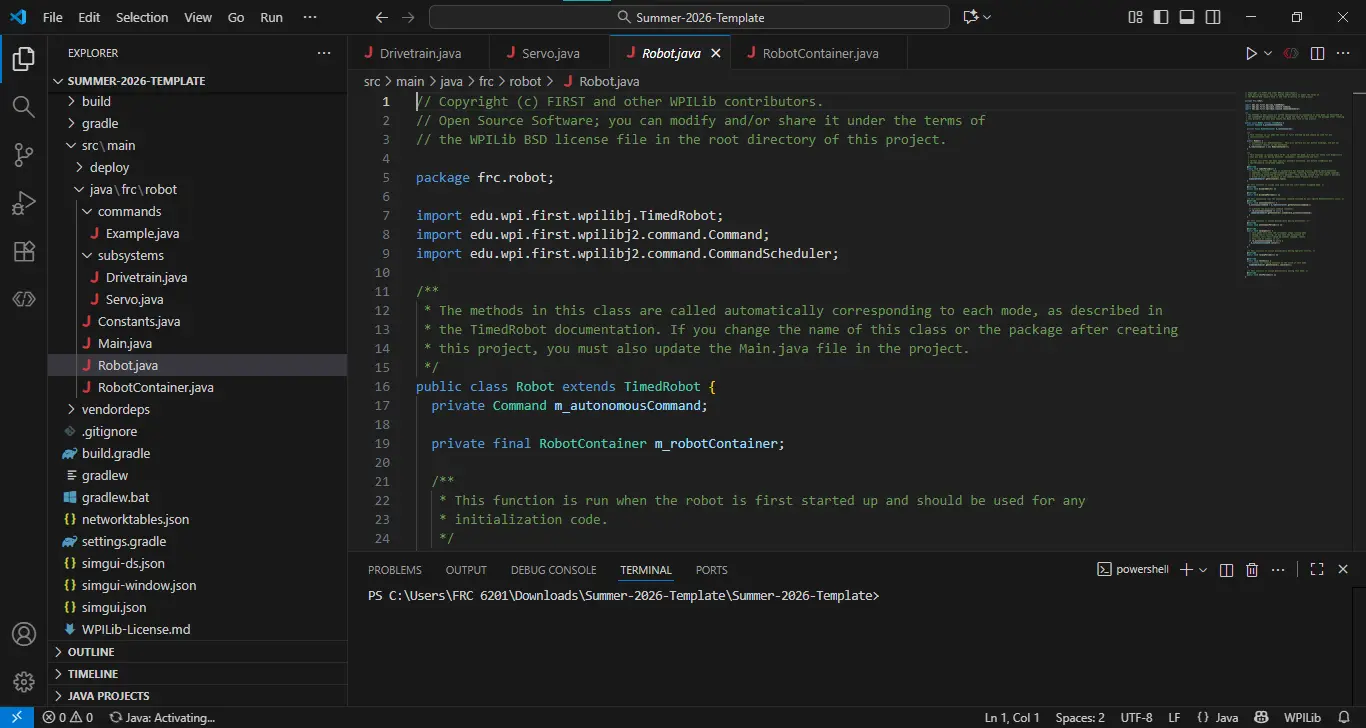Open the Search view in activity bar
Screen dimensions: 1366x728
[23, 106]
